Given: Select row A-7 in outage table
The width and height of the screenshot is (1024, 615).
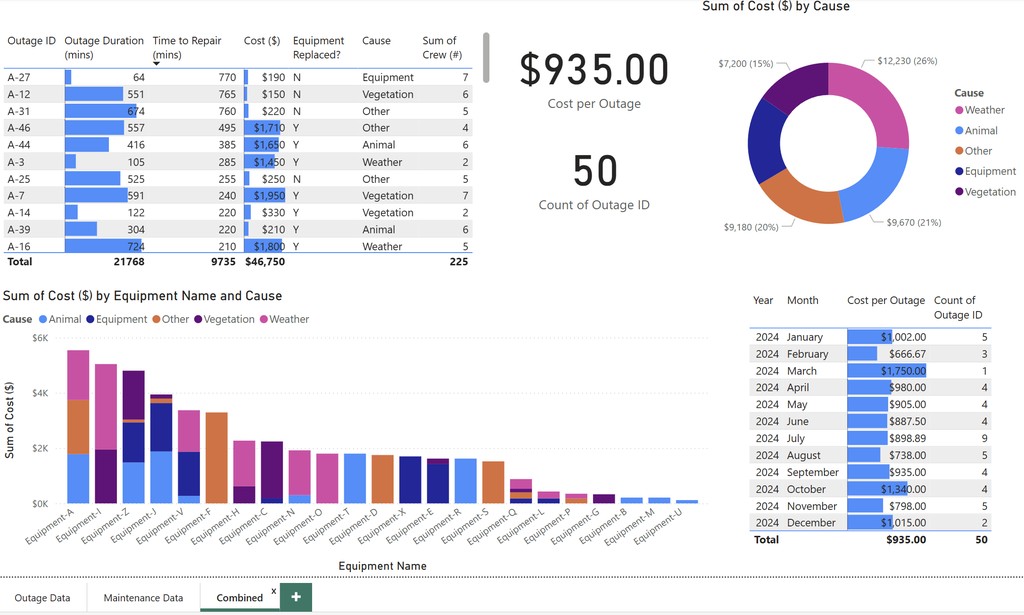Looking at the screenshot, I should 238,195.
